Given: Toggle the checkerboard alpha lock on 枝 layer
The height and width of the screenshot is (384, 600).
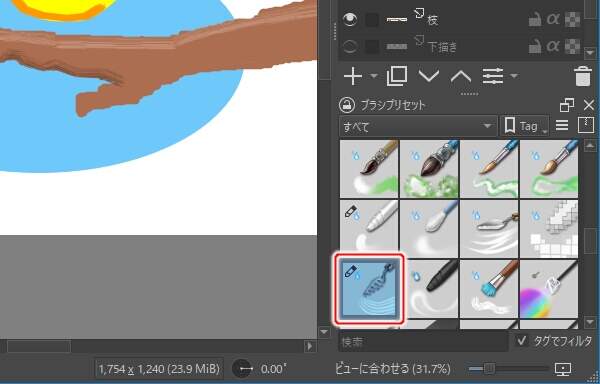Looking at the screenshot, I should [x=573, y=20].
